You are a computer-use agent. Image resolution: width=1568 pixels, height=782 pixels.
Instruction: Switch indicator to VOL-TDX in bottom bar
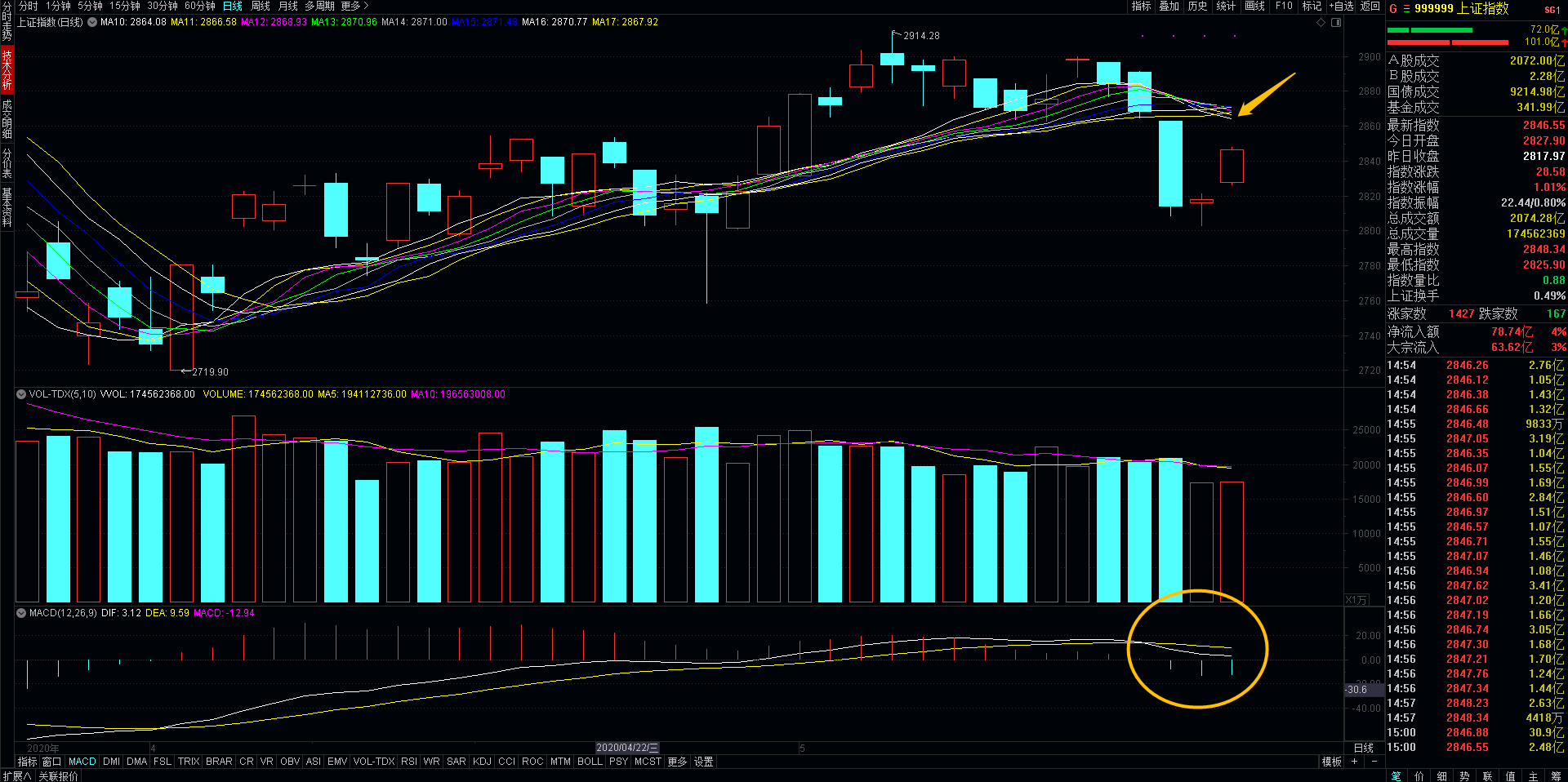tap(374, 762)
